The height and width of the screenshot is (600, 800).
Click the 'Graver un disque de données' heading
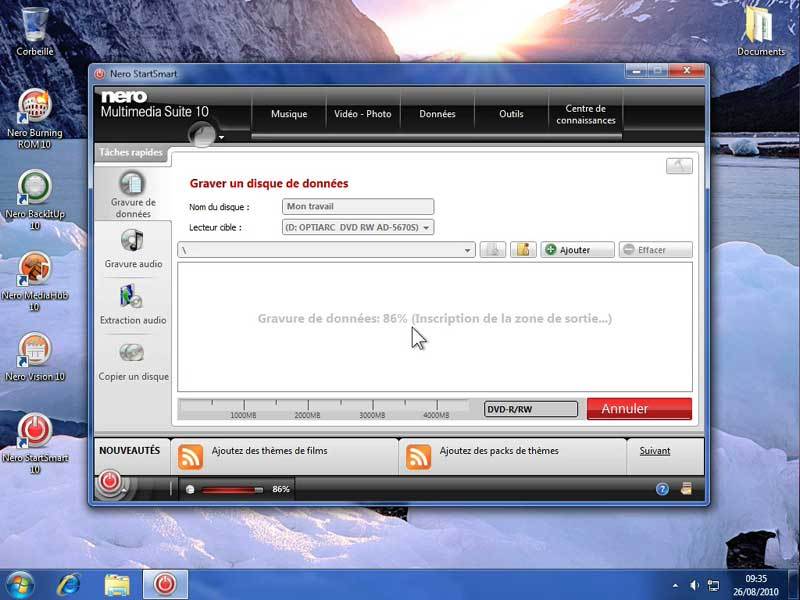pos(269,184)
